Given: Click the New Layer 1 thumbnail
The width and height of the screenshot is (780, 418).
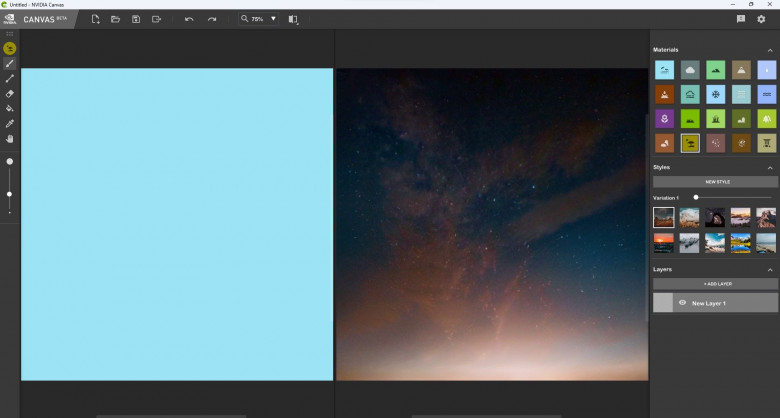Looking at the screenshot, I should (663, 303).
